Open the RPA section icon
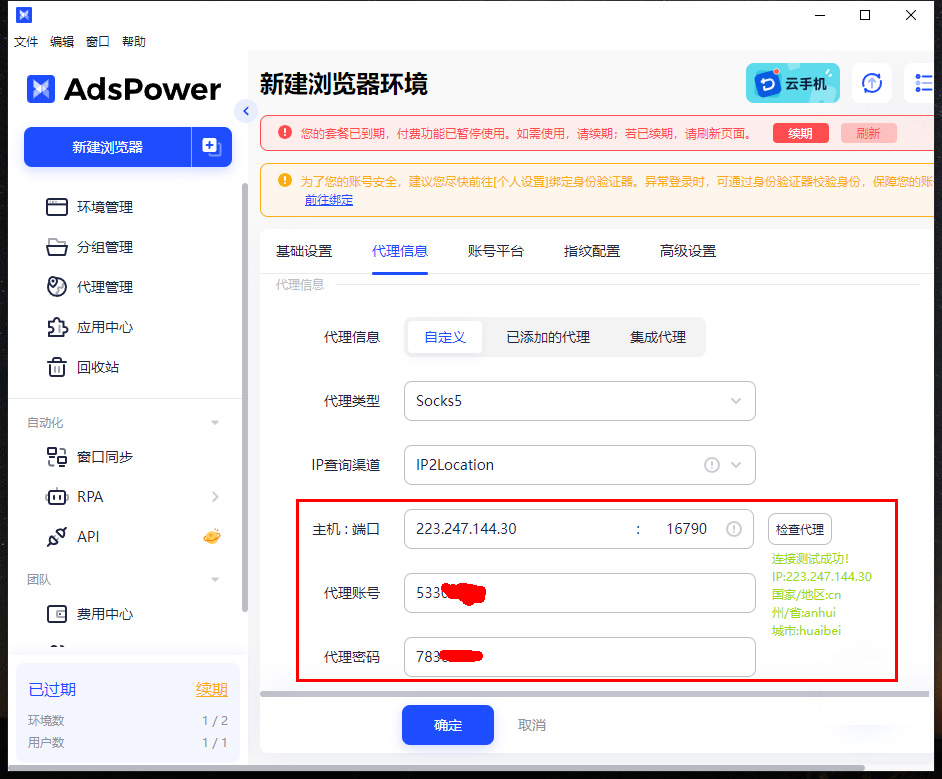942x779 pixels. [x=57, y=497]
